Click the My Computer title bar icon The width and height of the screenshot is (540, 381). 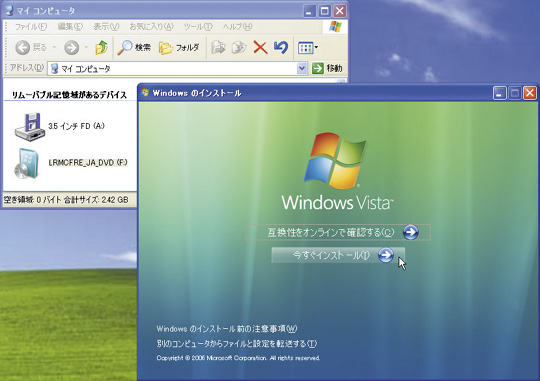[x=9, y=11]
